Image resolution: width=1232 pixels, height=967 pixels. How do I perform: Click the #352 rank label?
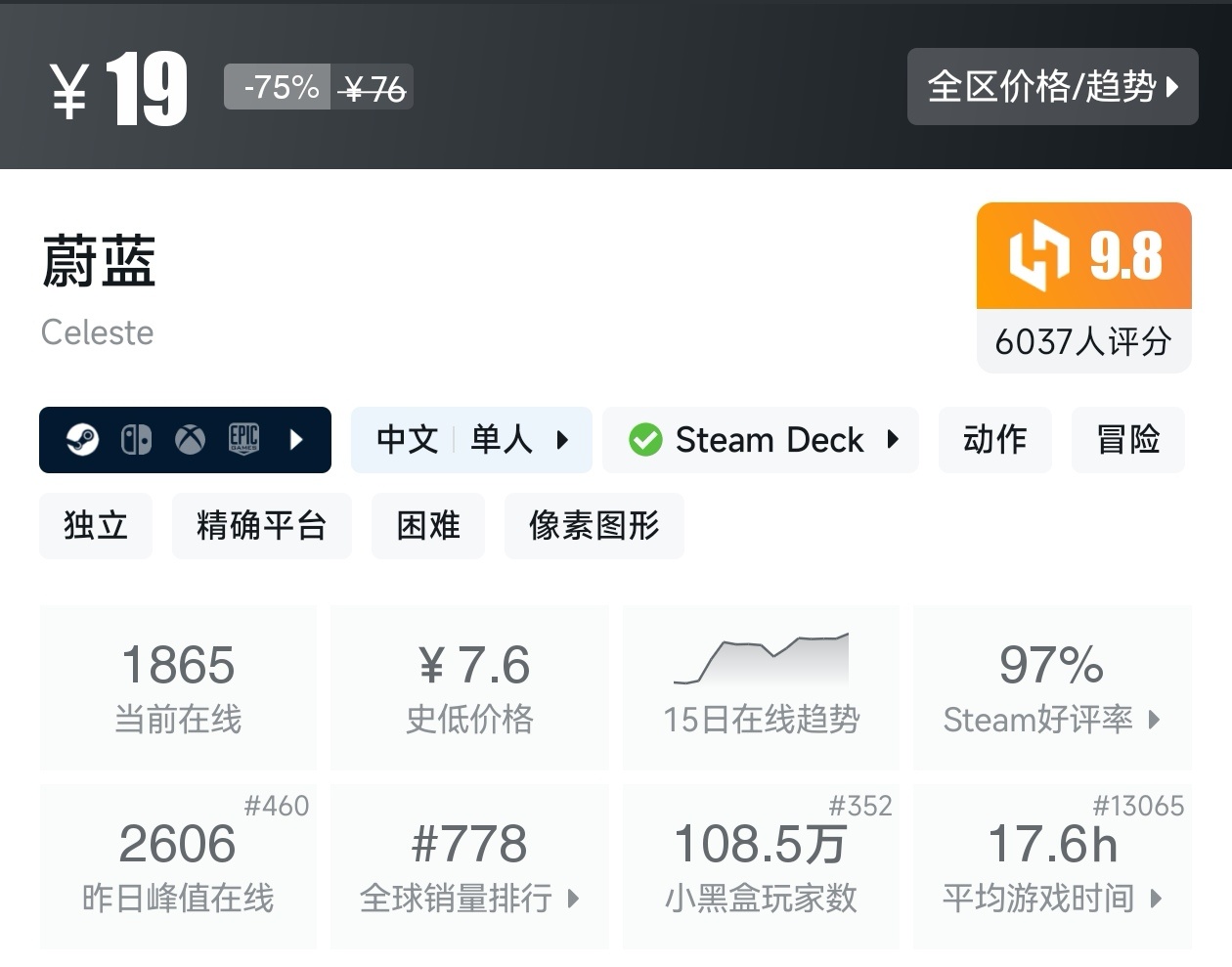pyautogui.click(x=860, y=806)
